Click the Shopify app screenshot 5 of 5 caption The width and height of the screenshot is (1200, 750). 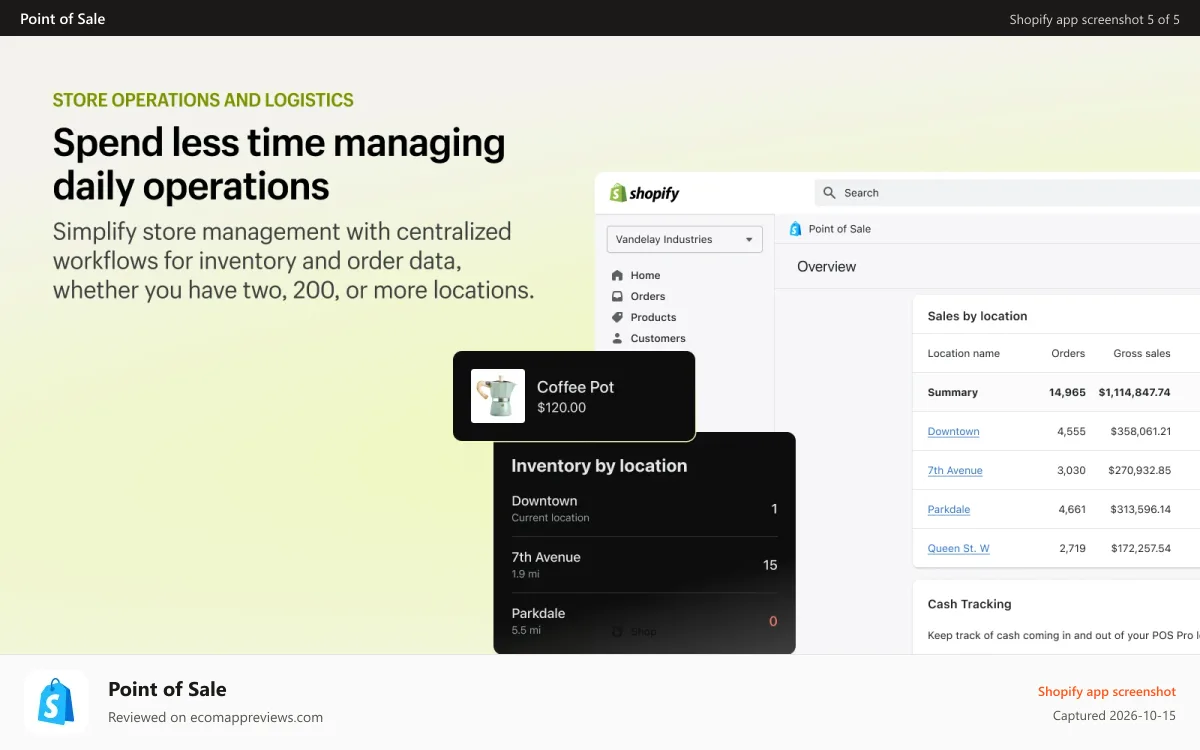point(1094,19)
